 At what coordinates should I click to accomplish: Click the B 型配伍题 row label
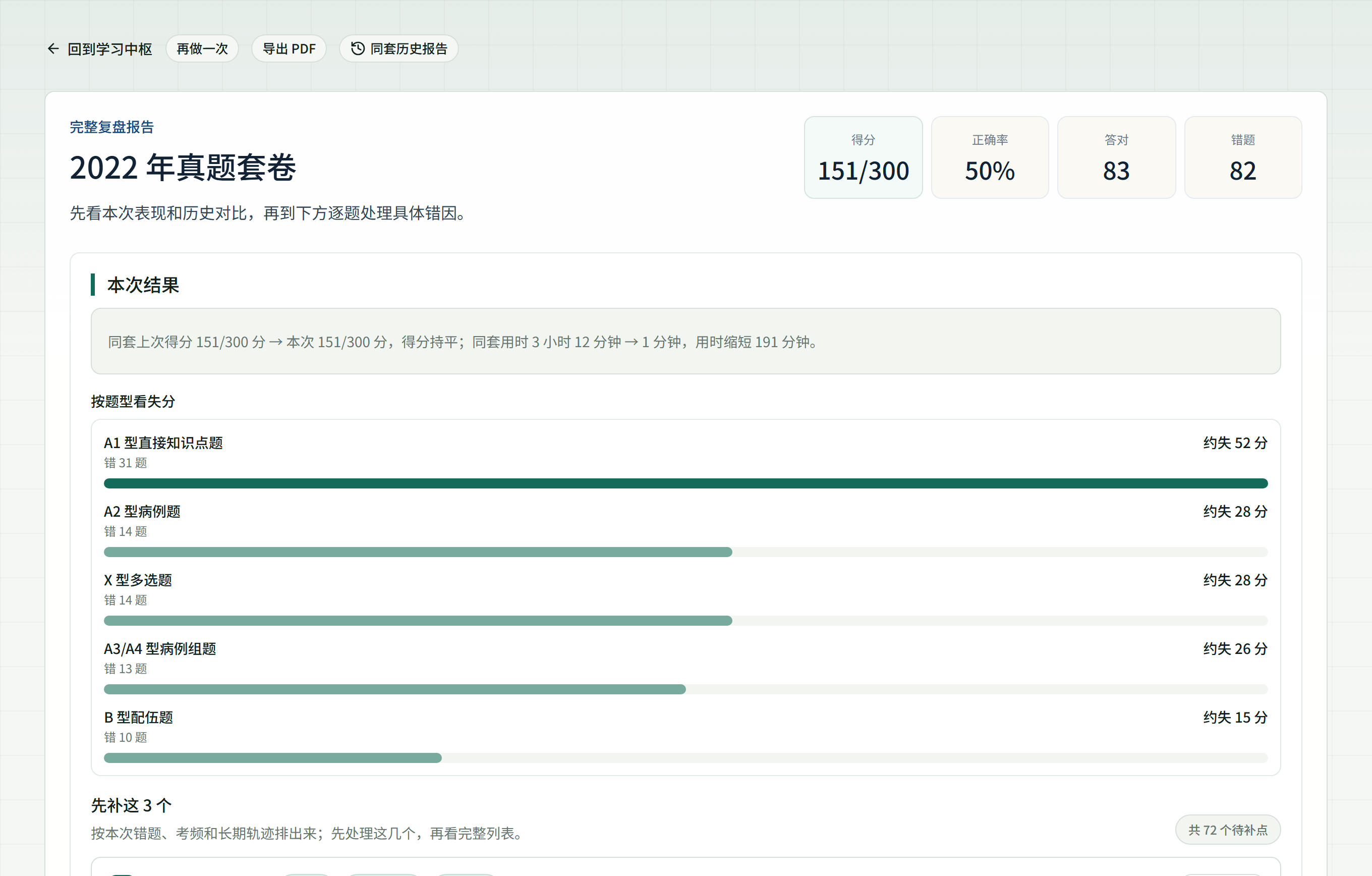[x=138, y=718]
